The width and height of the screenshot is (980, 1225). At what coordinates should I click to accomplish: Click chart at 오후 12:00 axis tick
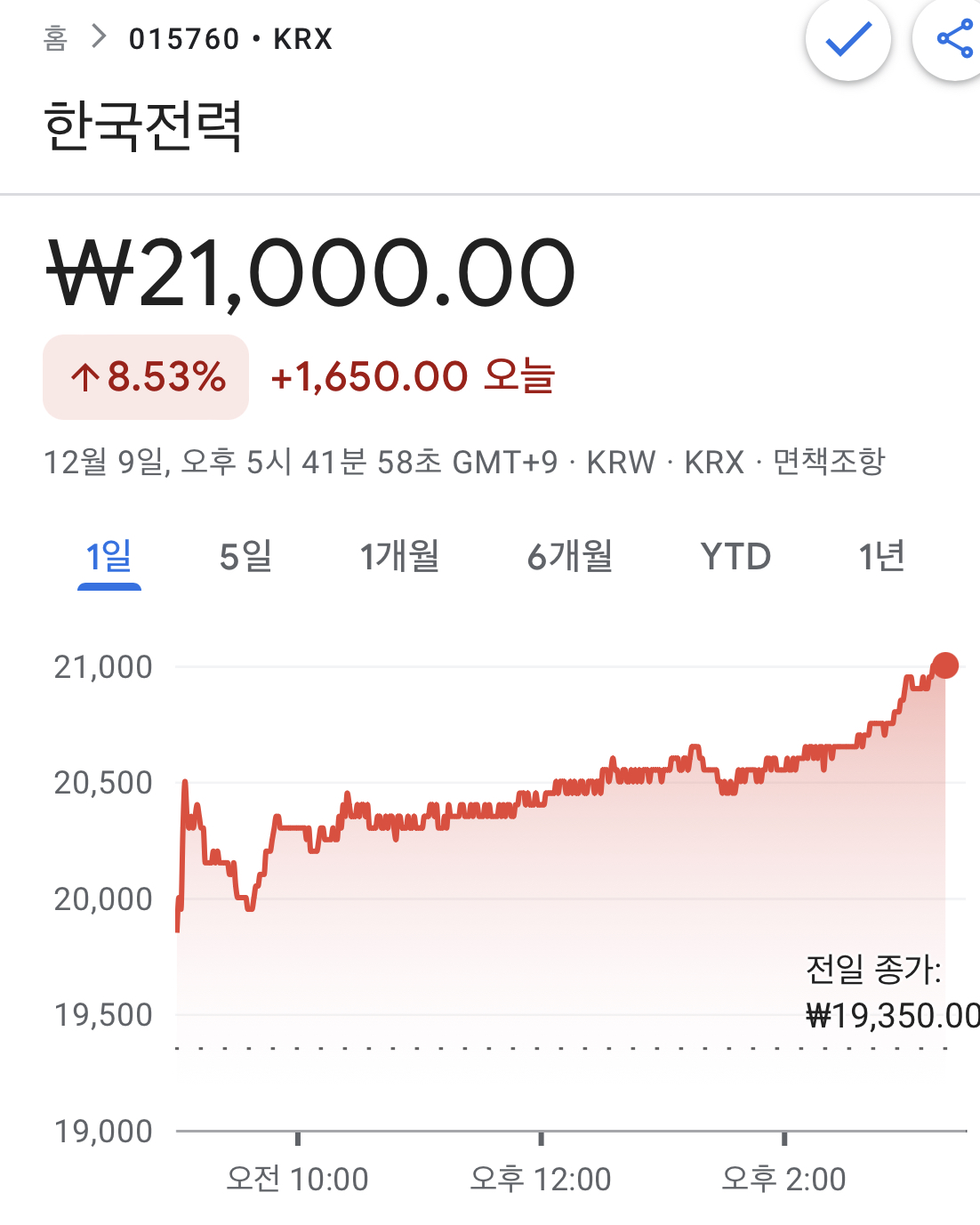[x=541, y=1138]
